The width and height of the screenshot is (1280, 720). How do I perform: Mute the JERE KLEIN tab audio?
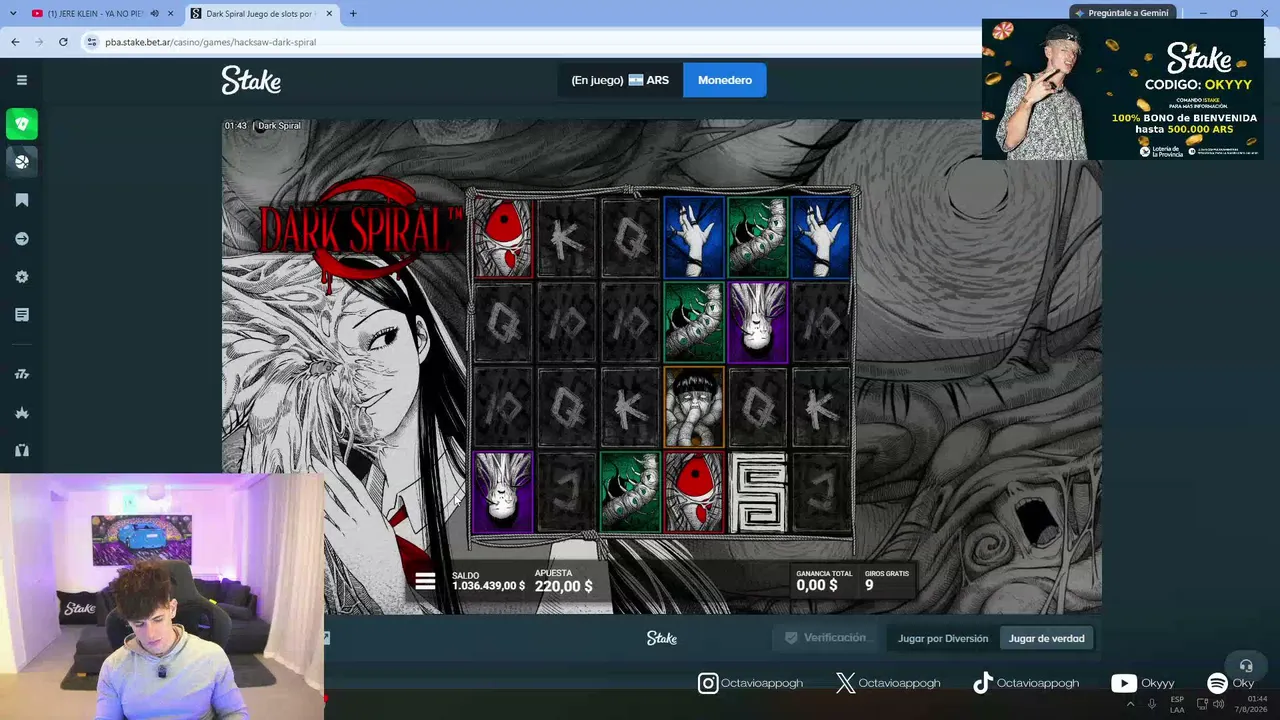click(x=154, y=14)
